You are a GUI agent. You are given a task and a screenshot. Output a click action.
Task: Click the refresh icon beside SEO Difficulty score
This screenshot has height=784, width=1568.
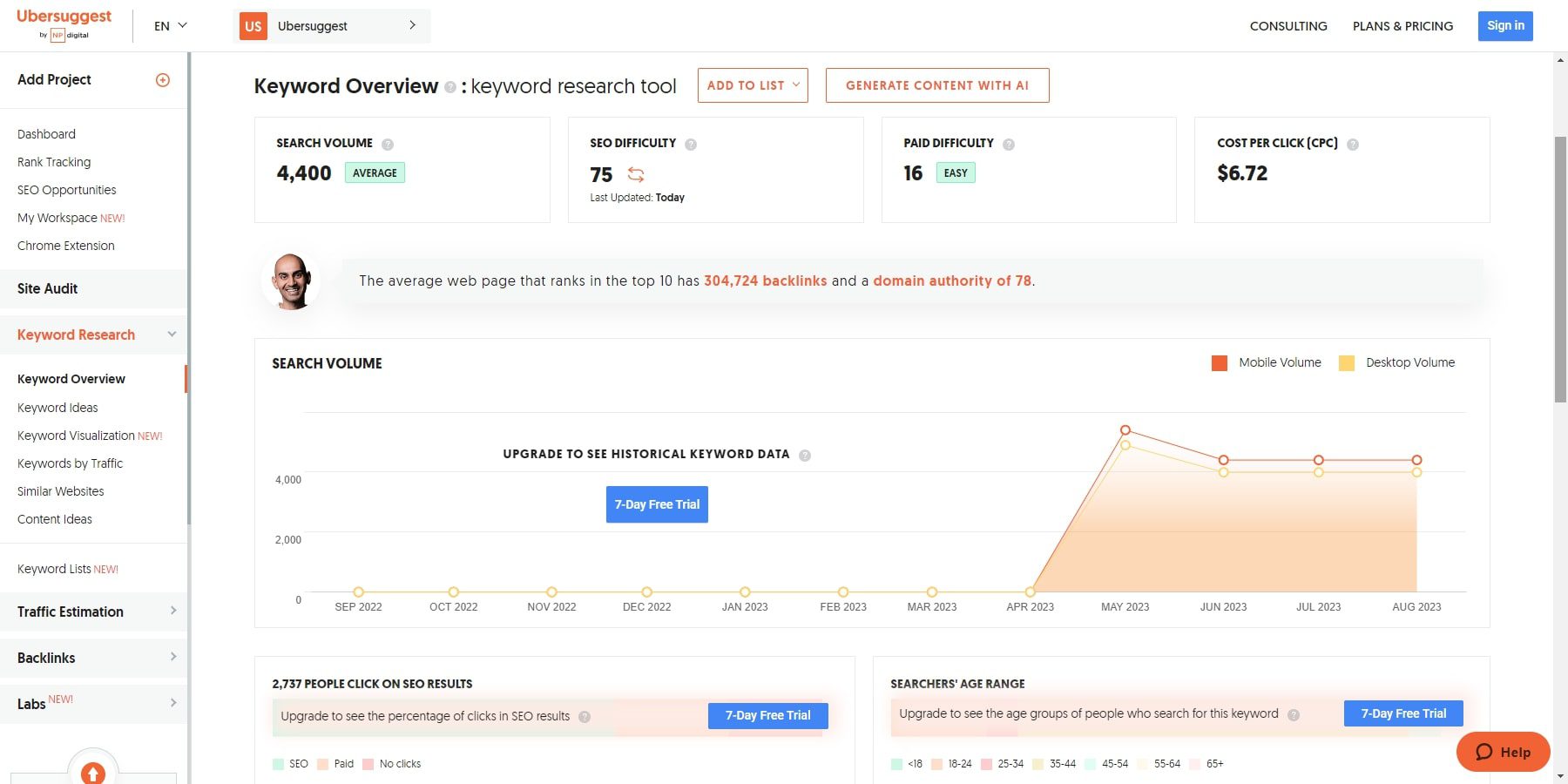pos(637,175)
